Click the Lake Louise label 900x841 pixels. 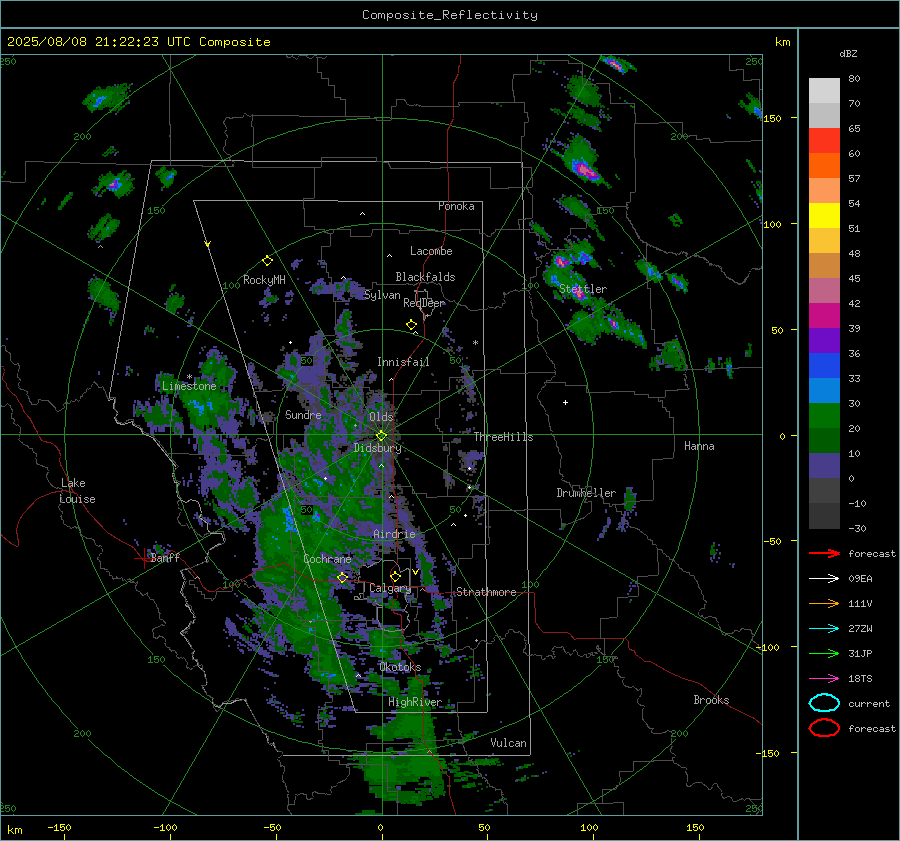tap(77, 491)
